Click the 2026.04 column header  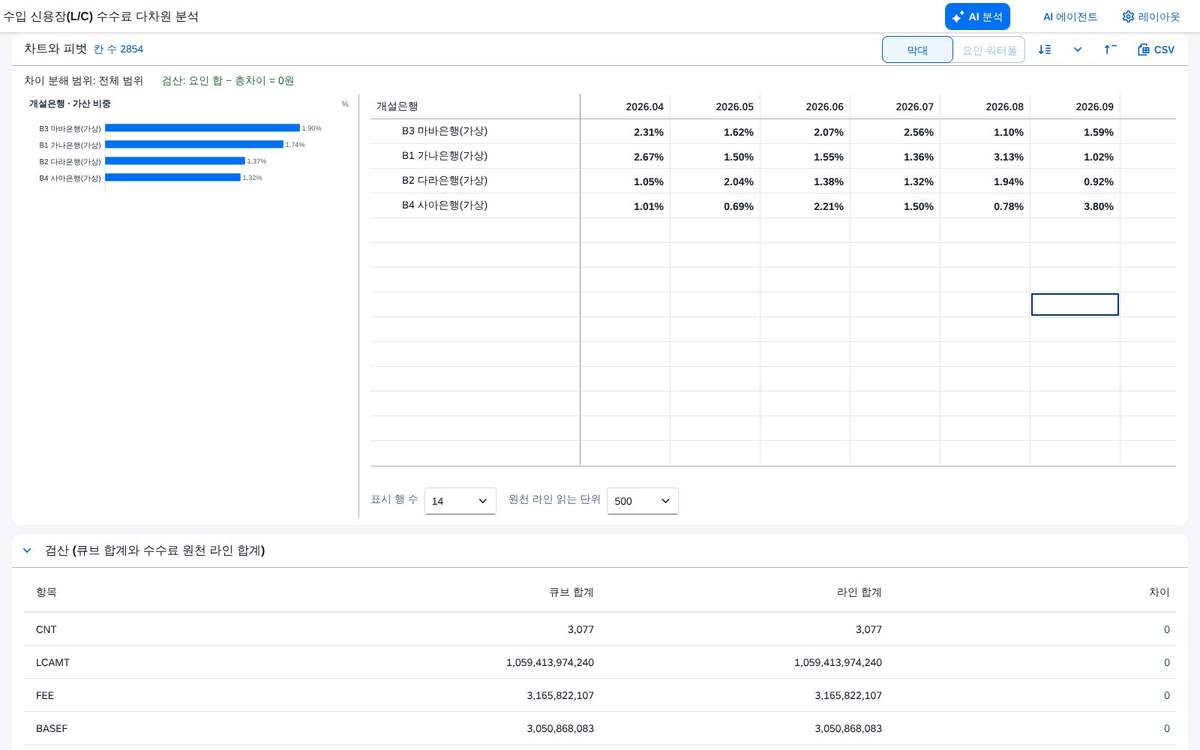625,107
